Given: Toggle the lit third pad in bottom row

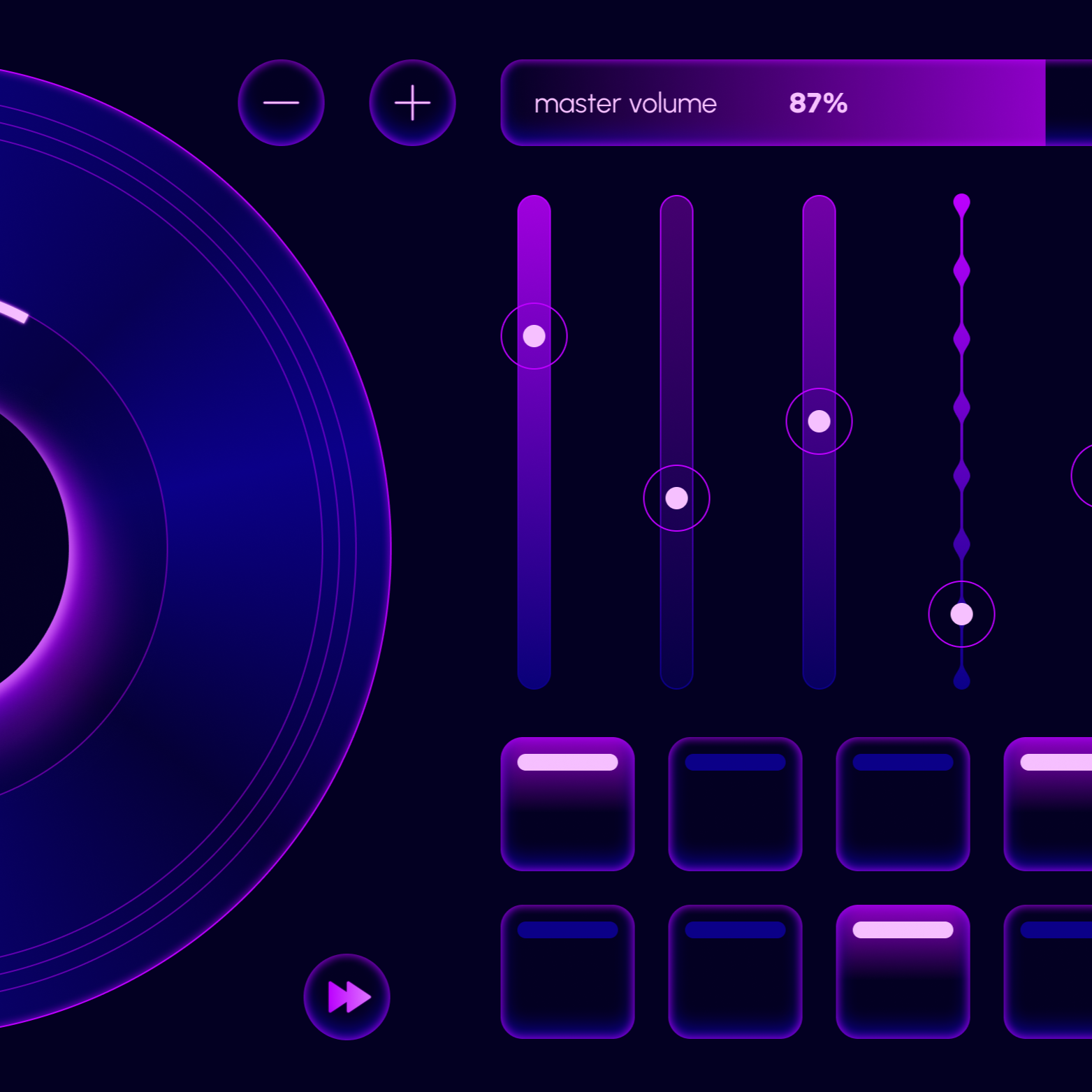Looking at the screenshot, I should pyautogui.click(x=903, y=972).
